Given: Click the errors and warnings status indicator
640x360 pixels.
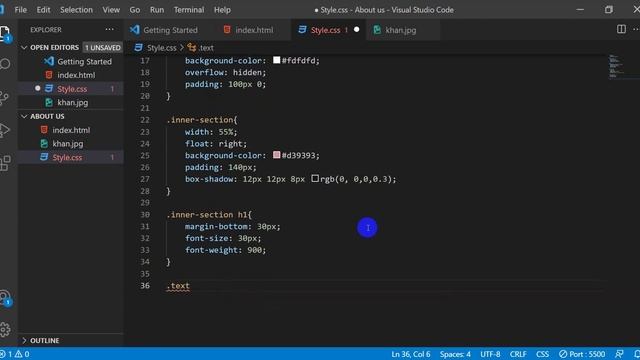Looking at the screenshot, I should point(15,354).
